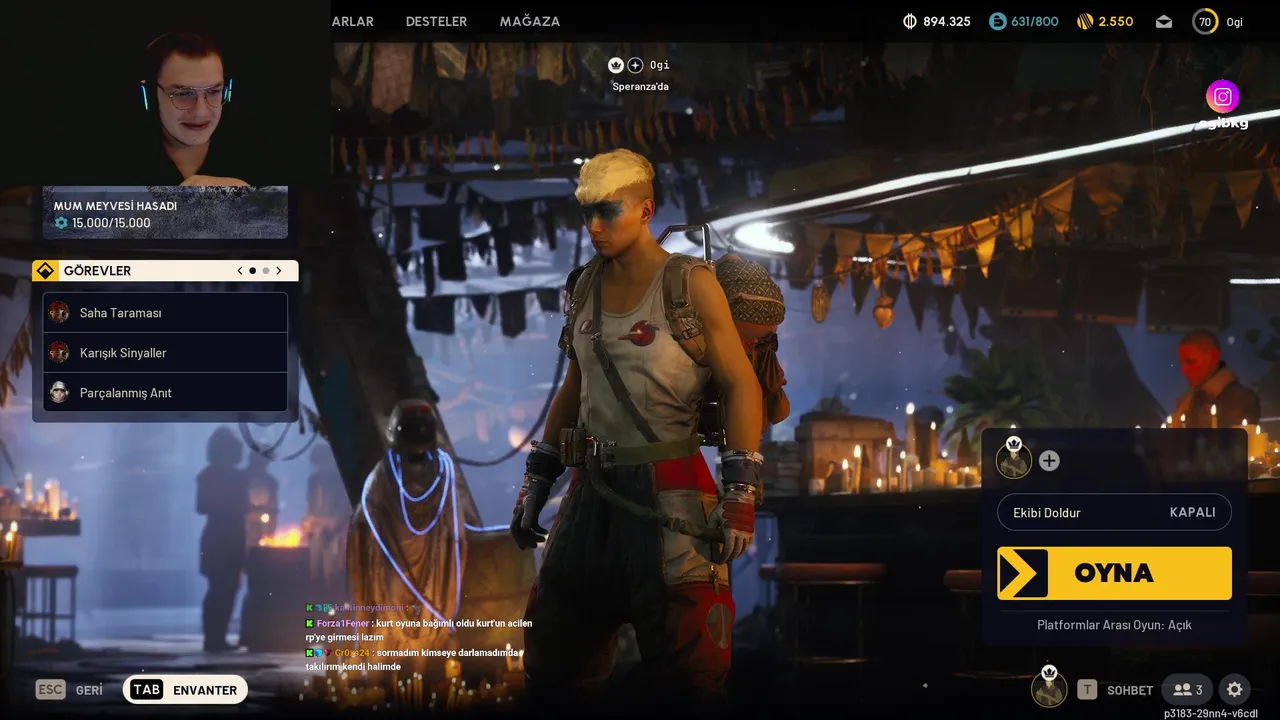1280x720 pixels.
Task: Go to previous page of Görevler
Action: [240, 271]
